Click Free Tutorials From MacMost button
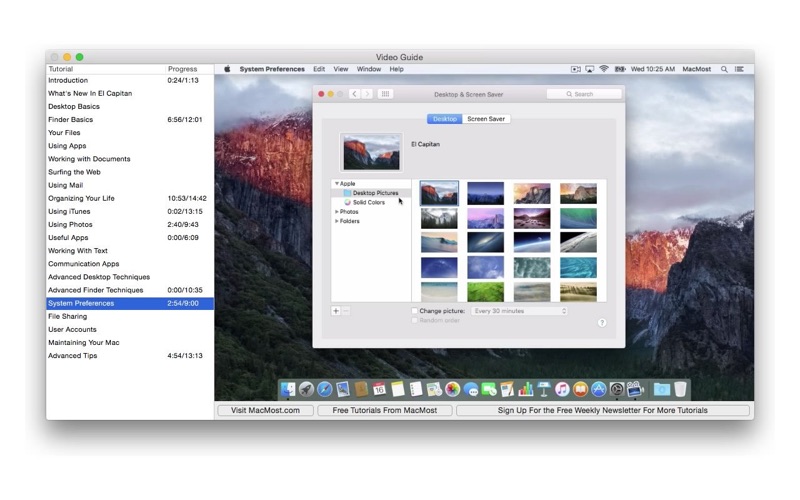The image size is (800, 500). [x=385, y=410]
